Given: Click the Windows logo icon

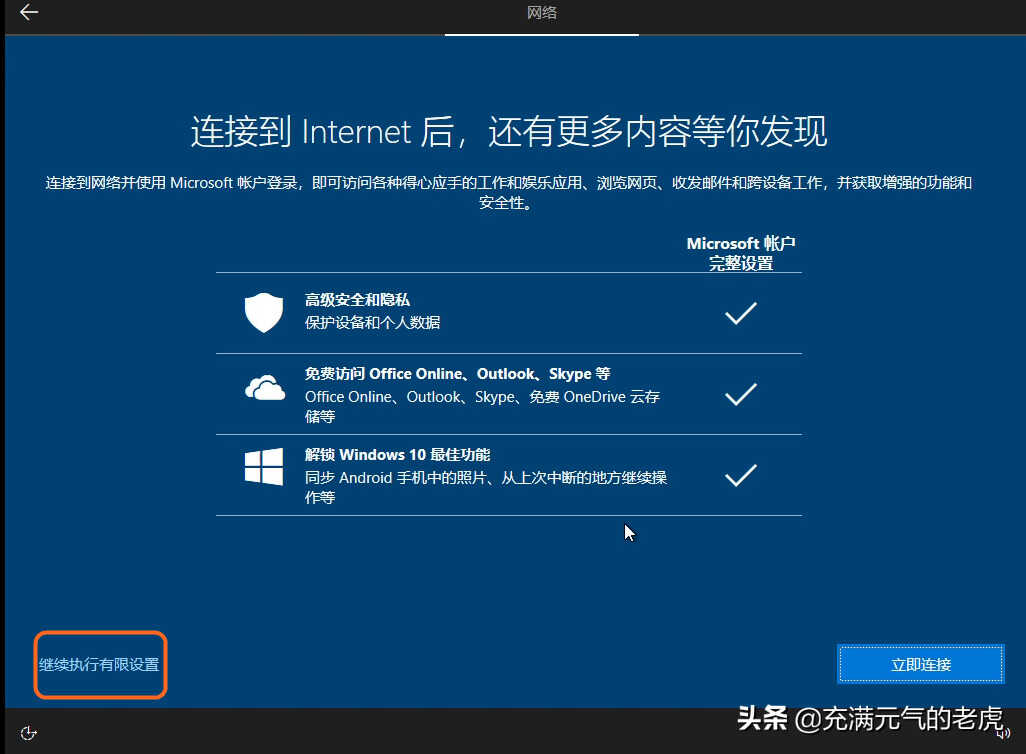Looking at the screenshot, I should coord(264,467).
